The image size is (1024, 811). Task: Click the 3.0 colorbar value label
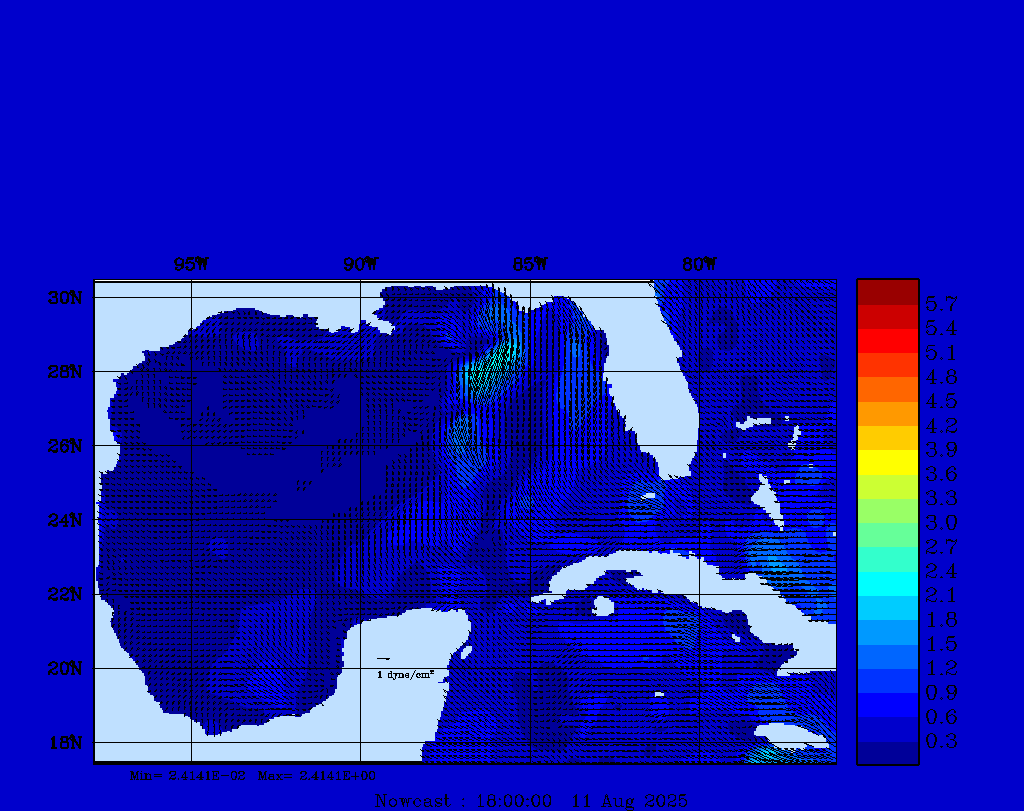pyautogui.click(x=941, y=522)
